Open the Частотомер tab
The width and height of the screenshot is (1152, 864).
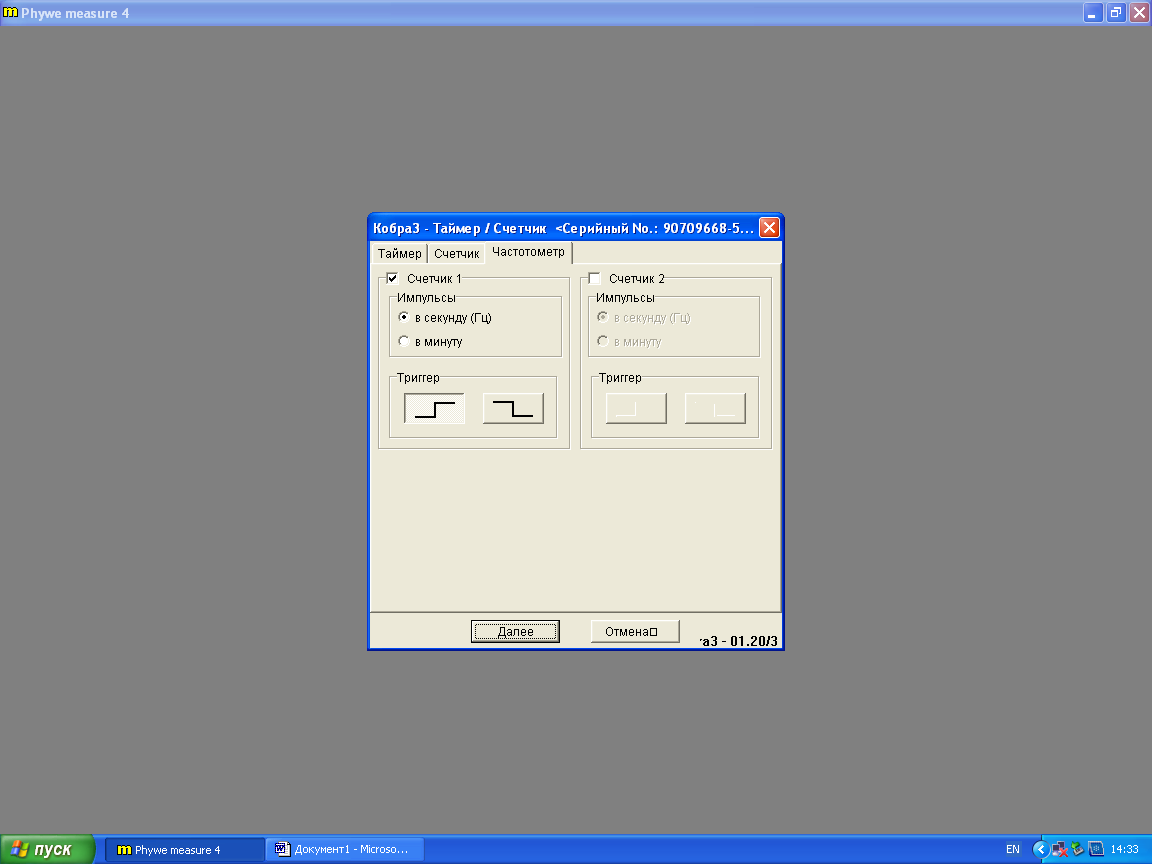[x=528, y=252]
